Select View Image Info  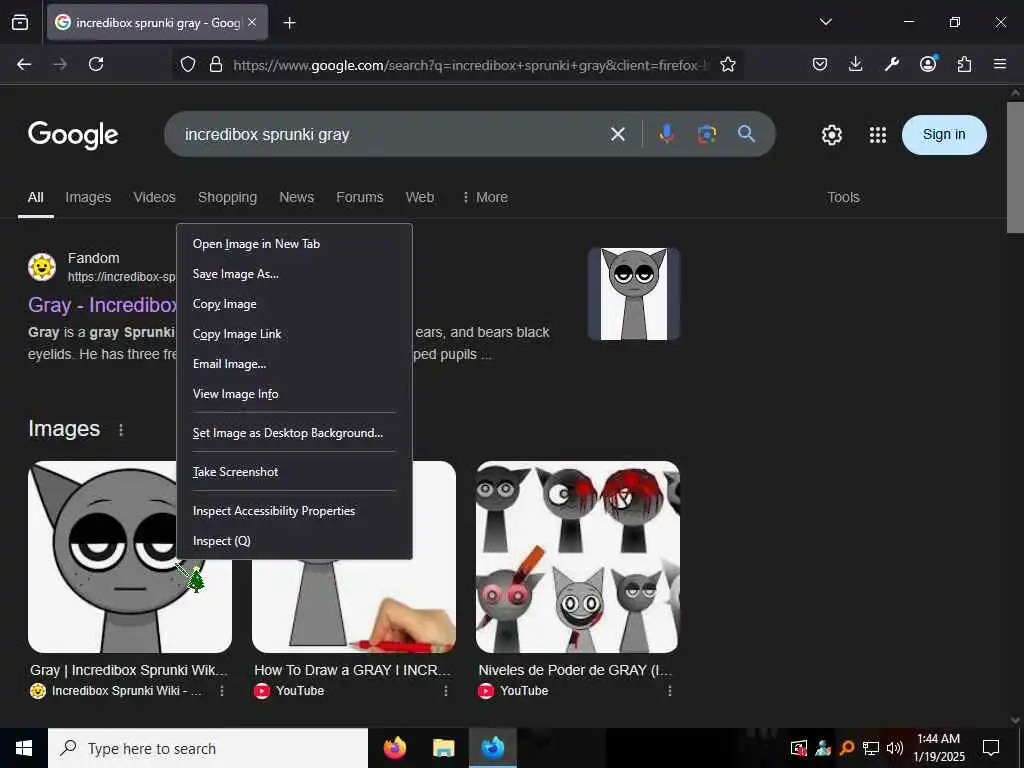(x=294, y=394)
